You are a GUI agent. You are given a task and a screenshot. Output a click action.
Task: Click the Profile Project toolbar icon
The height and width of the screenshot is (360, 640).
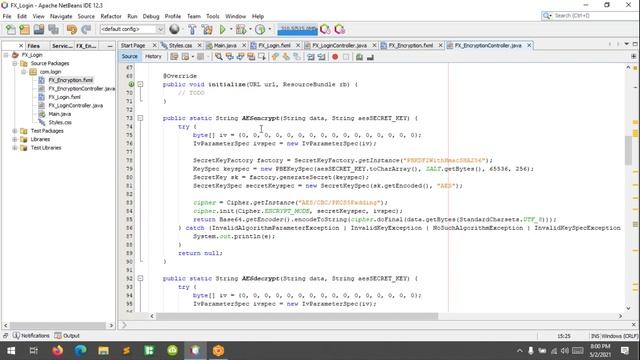[260, 29]
